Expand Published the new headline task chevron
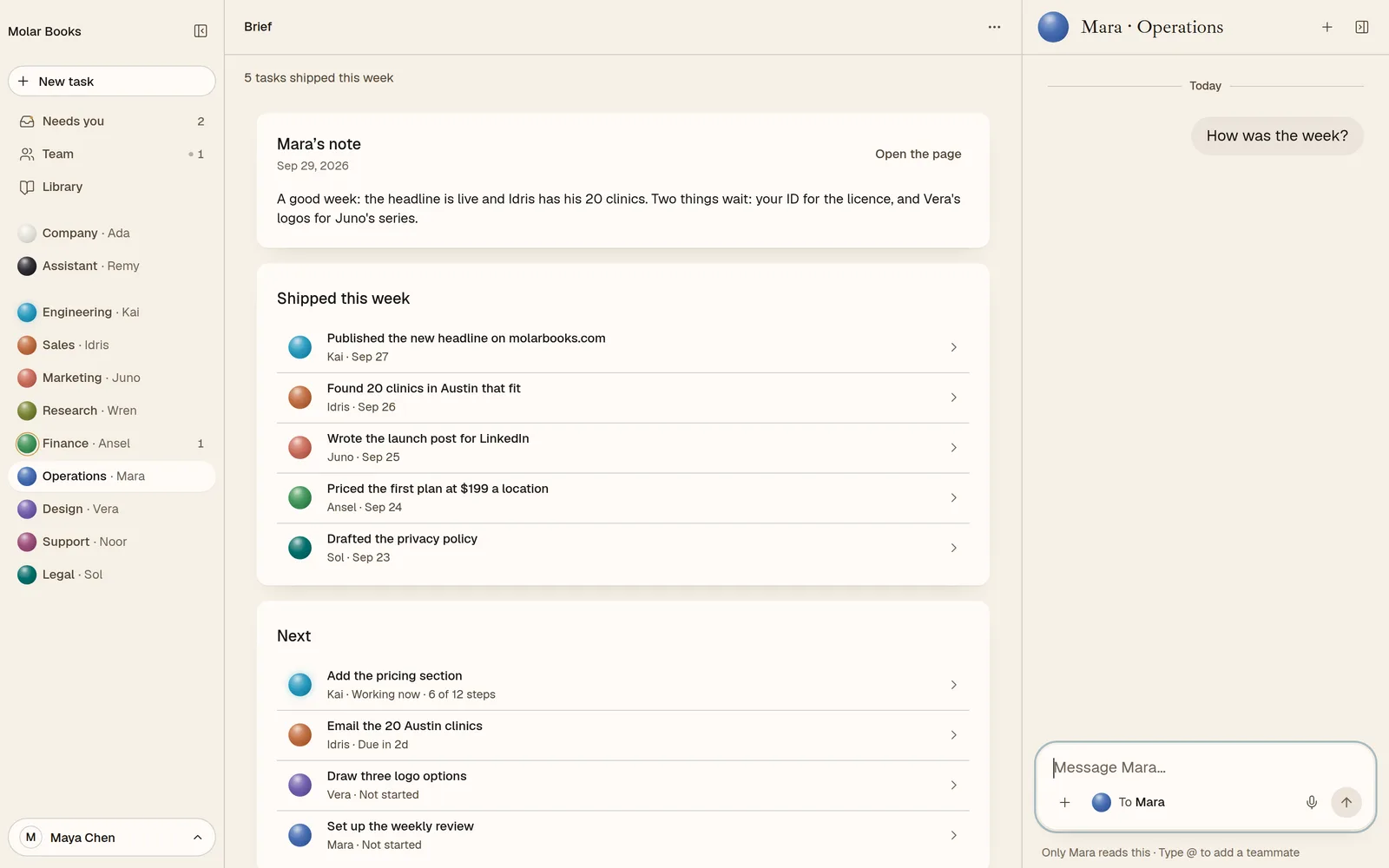 [x=953, y=347]
